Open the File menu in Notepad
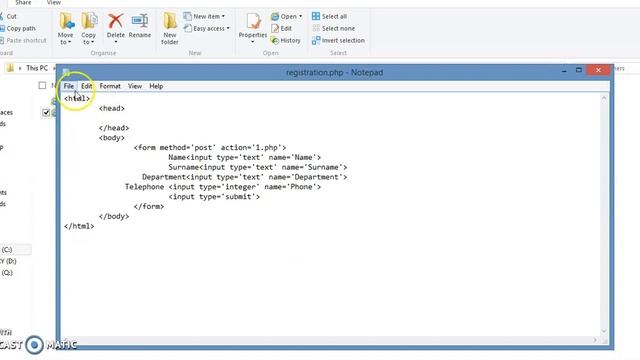The image size is (640, 360). [x=69, y=86]
